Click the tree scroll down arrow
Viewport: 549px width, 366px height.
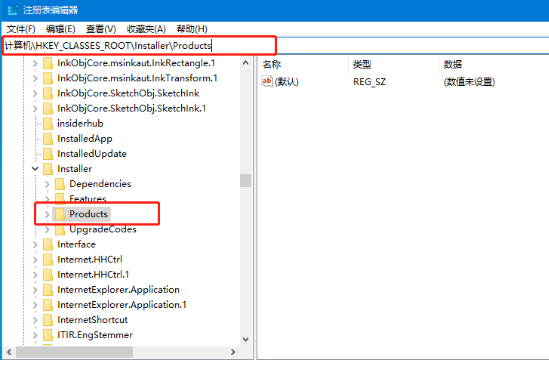point(246,339)
